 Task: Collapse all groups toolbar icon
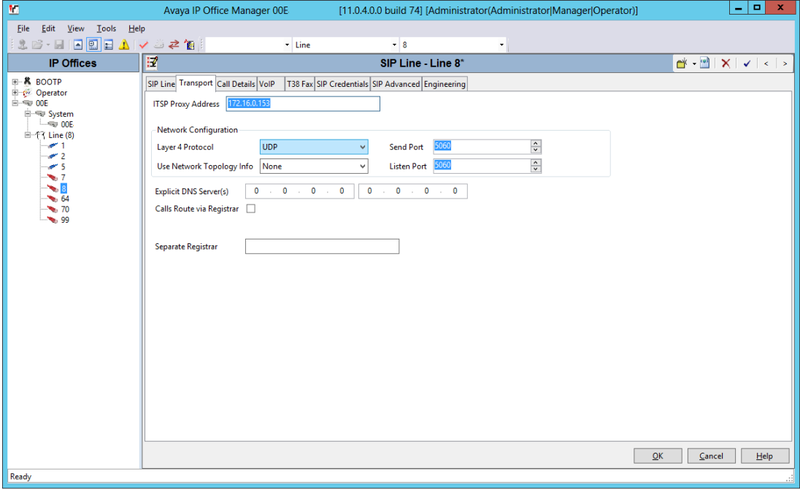78,45
